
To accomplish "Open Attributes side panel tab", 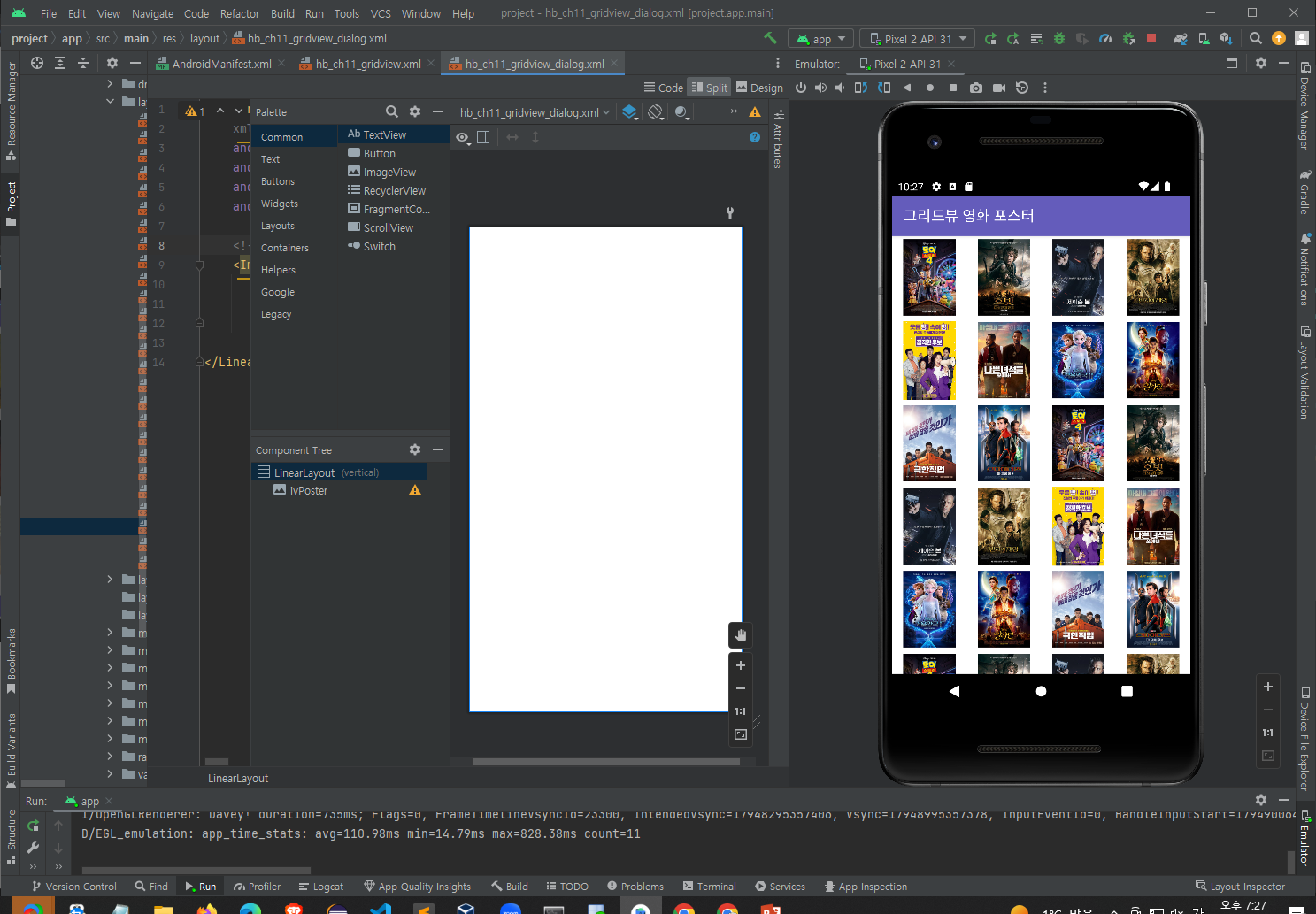I will [778, 139].
